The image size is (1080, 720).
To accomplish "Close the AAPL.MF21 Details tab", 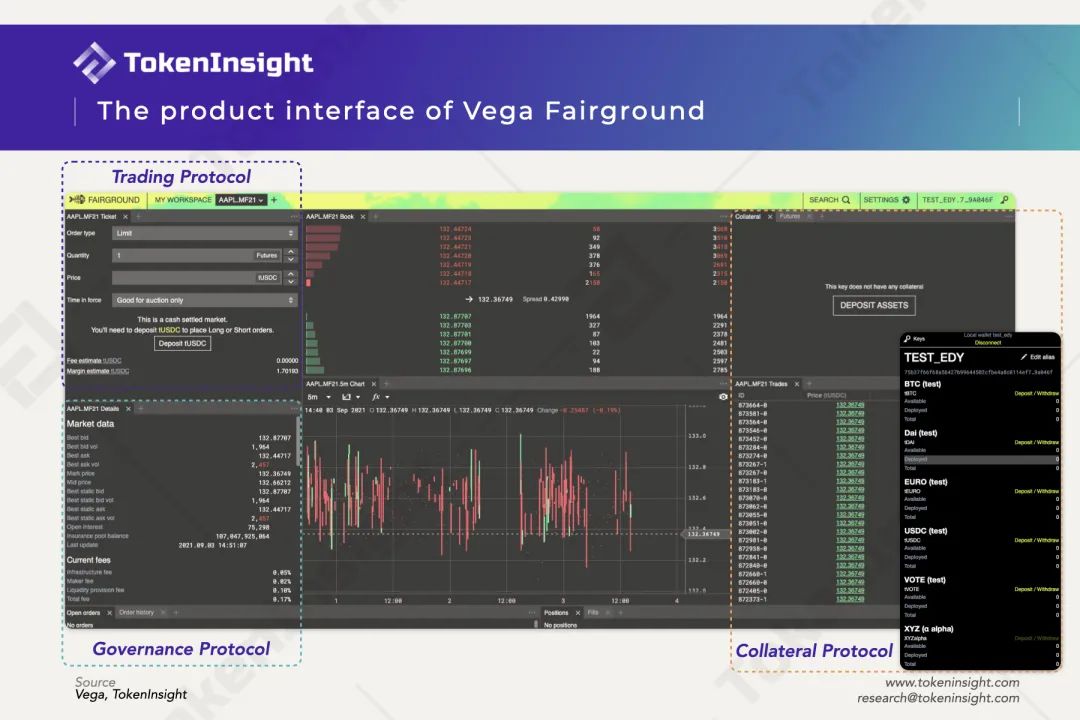I will (128, 409).
